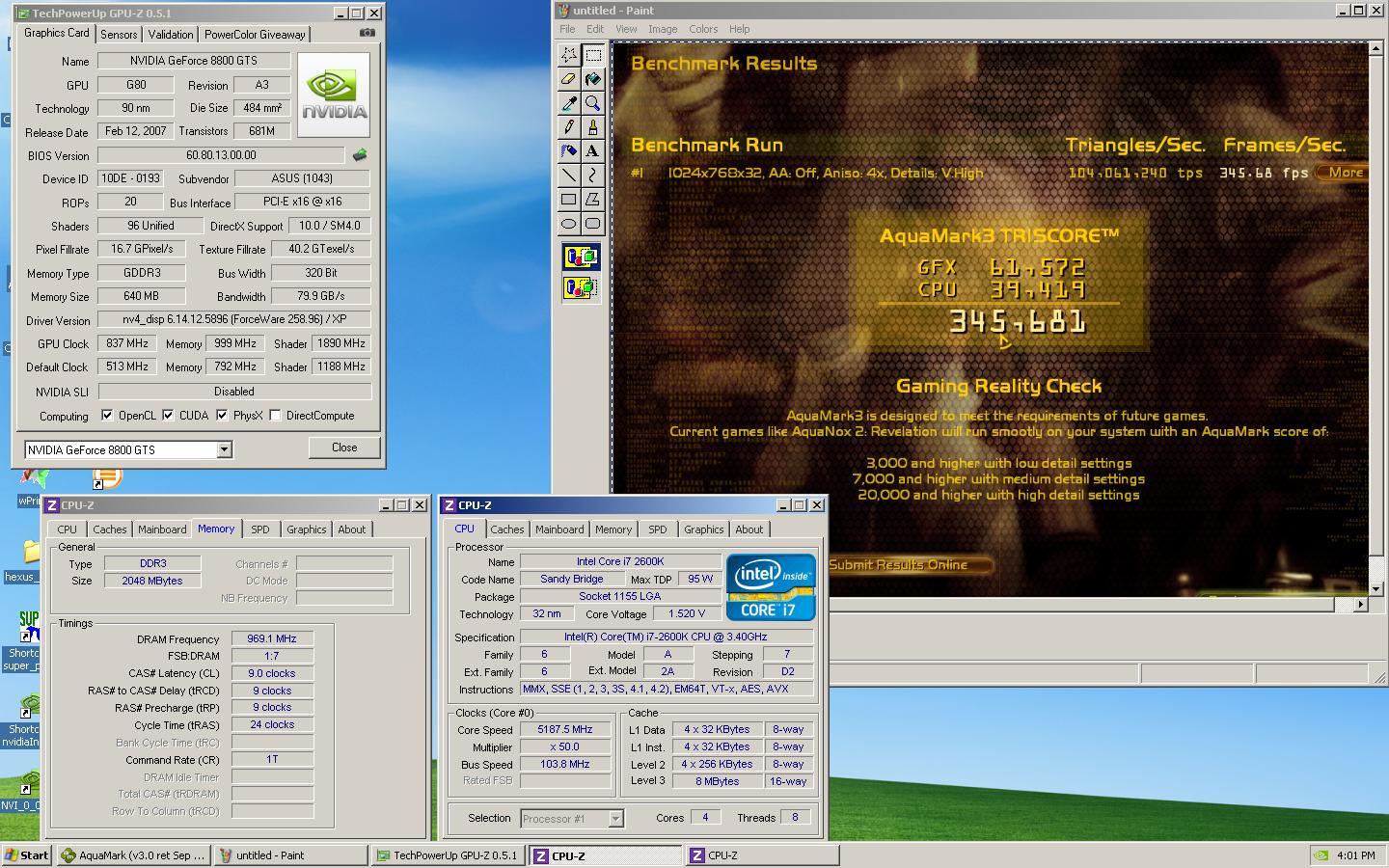Switch to AquaMark in the taskbar
This screenshot has width=1389, height=868.
tap(134, 855)
